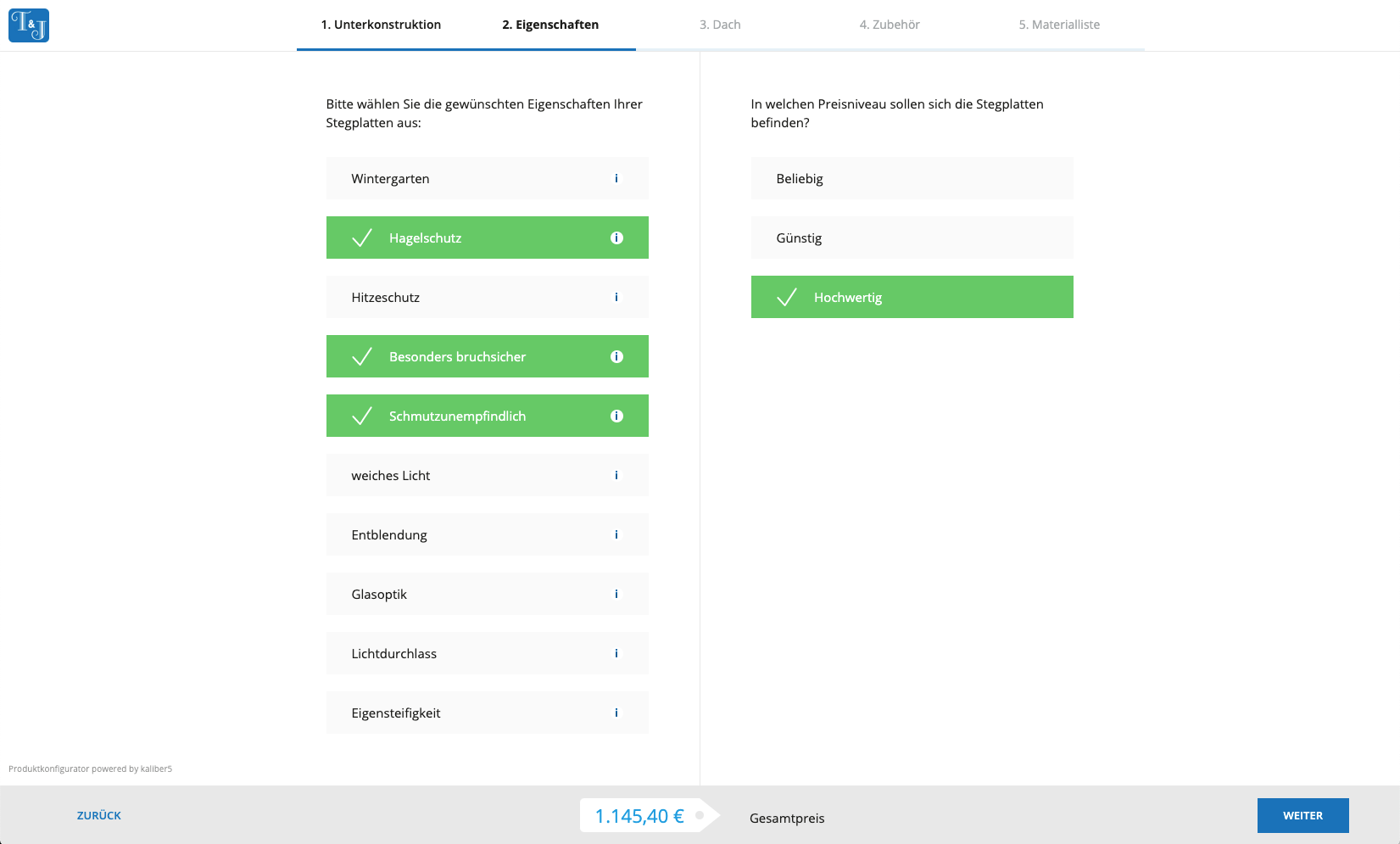
Task: Open info icon for Entblendung
Action: point(616,534)
